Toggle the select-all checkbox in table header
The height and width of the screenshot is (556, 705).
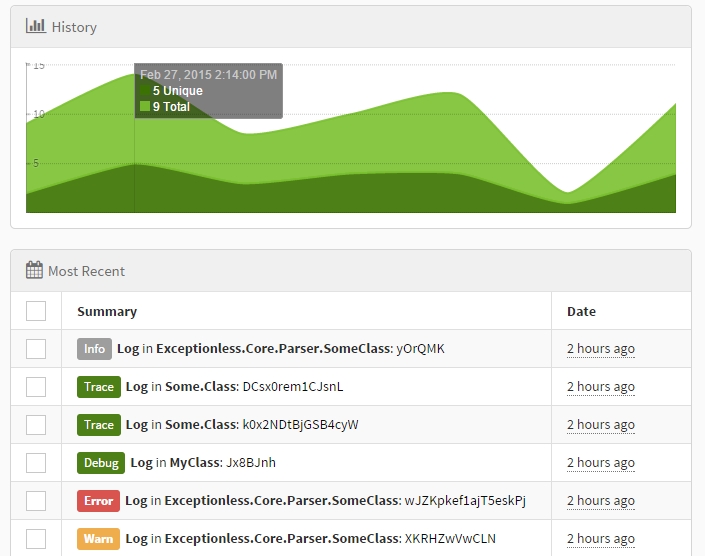click(x=36, y=311)
